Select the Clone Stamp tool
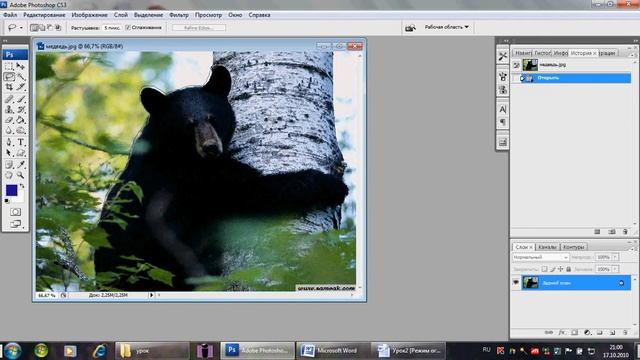The width and height of the screenshot is (640, 360). tap(9, 109)
